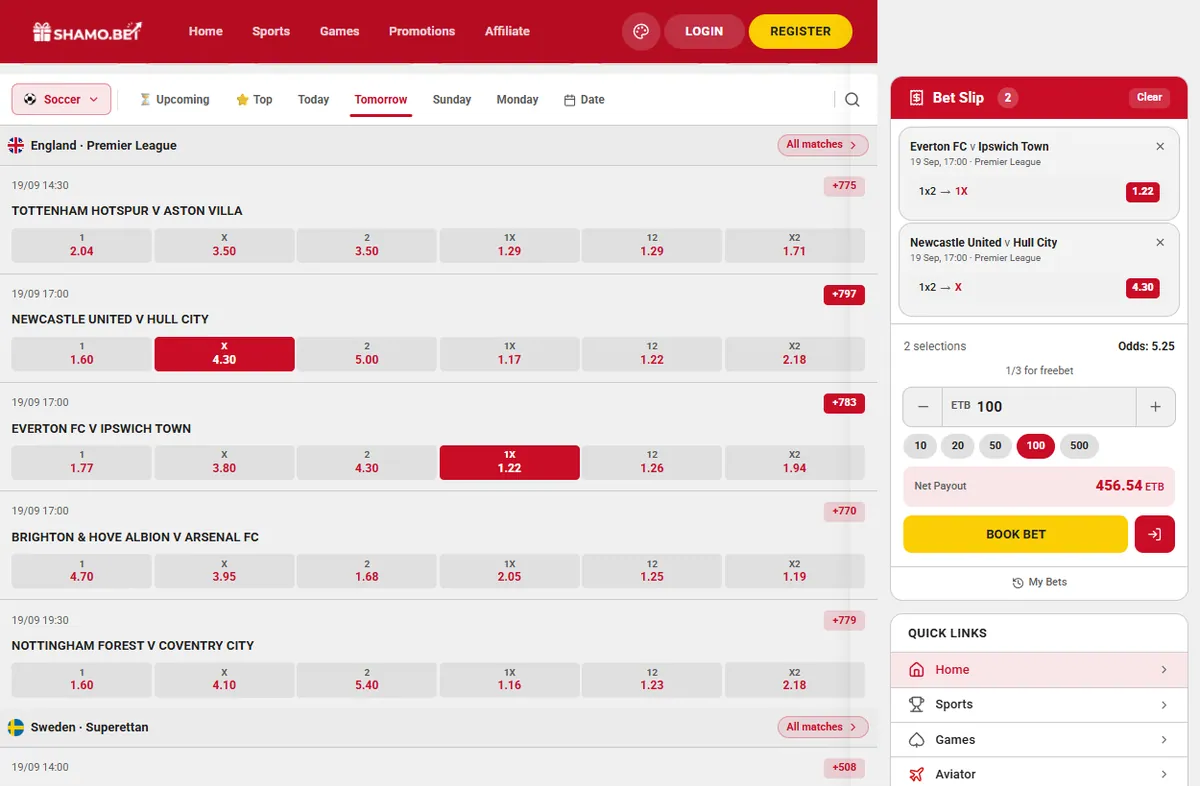This screenshot has width=1200, height=786.
Task: Select 2 at 4.30 for Everton v Ipswich
Action: pyautogui.click(x=367, y=462)
